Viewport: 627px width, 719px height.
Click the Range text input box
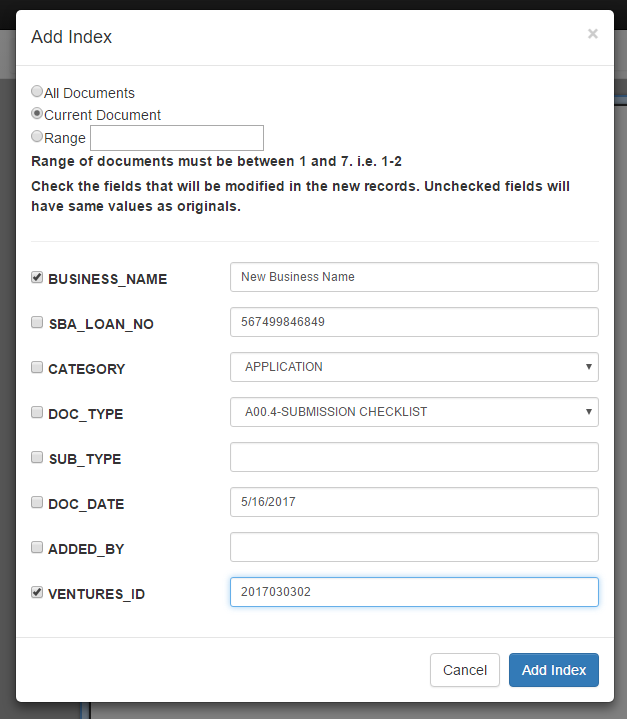click(x=177, y=138)
